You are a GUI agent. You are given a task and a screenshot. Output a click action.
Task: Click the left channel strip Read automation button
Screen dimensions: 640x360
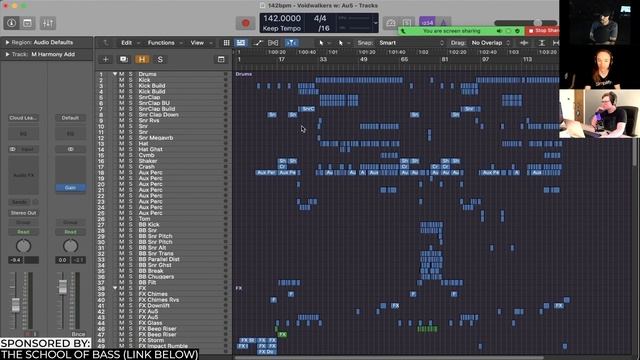click(x=23, y=232)
